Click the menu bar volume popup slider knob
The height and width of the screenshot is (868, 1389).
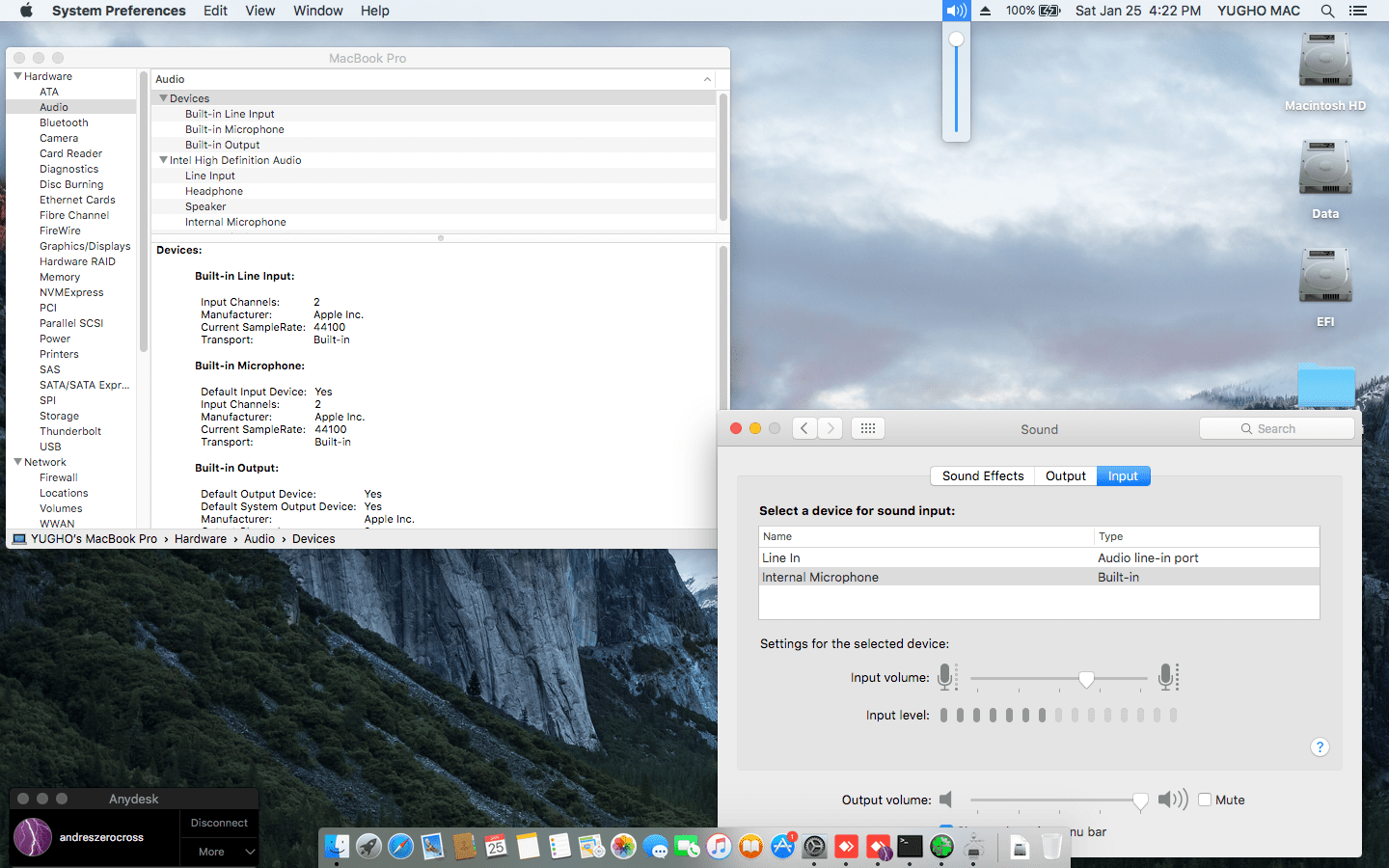[956, 40]
